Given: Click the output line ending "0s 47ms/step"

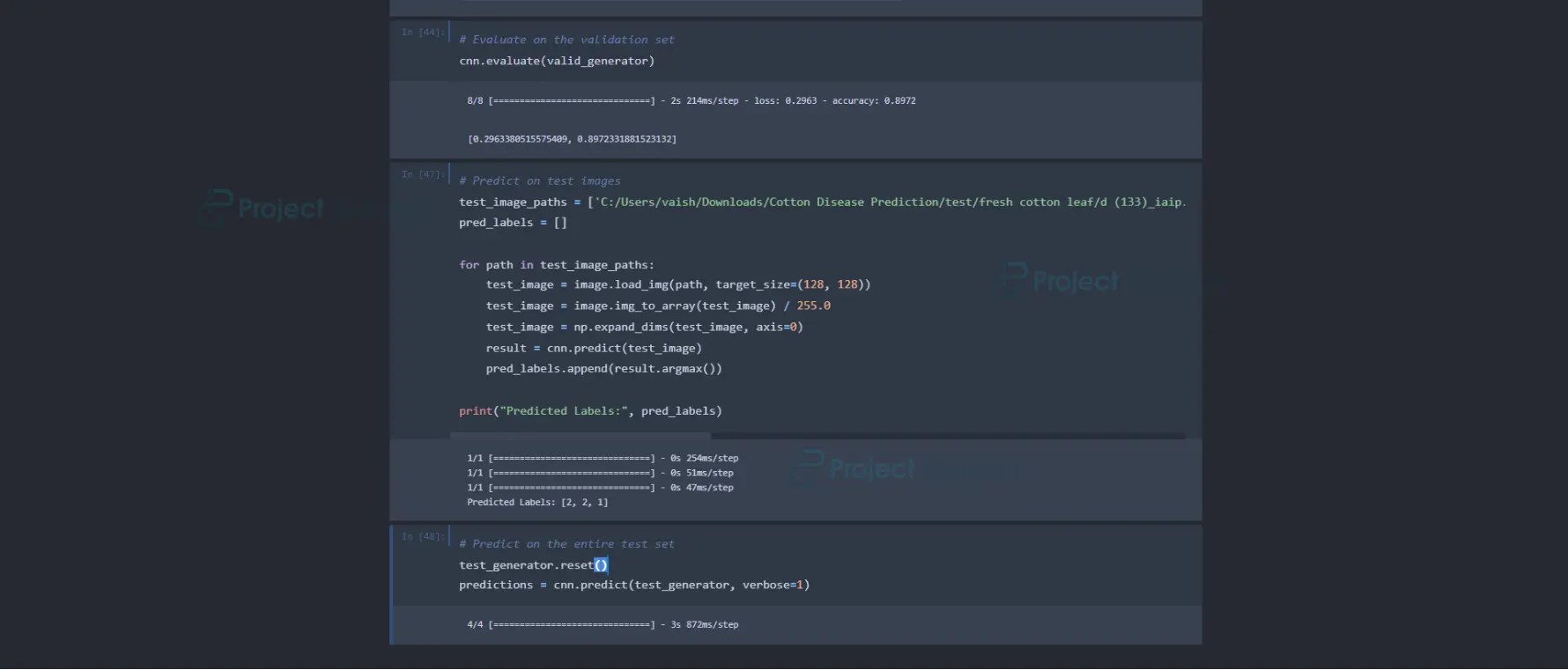Looking at the screenshot, I should (x=600, y=488).
